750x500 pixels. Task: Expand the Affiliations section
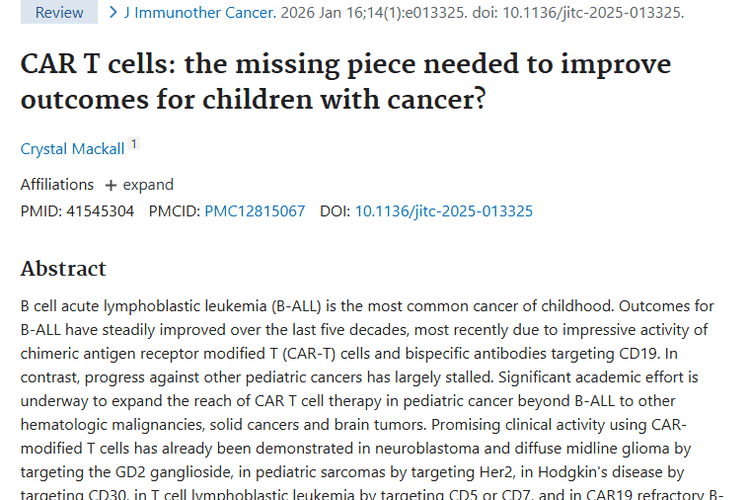coord(140,185)
